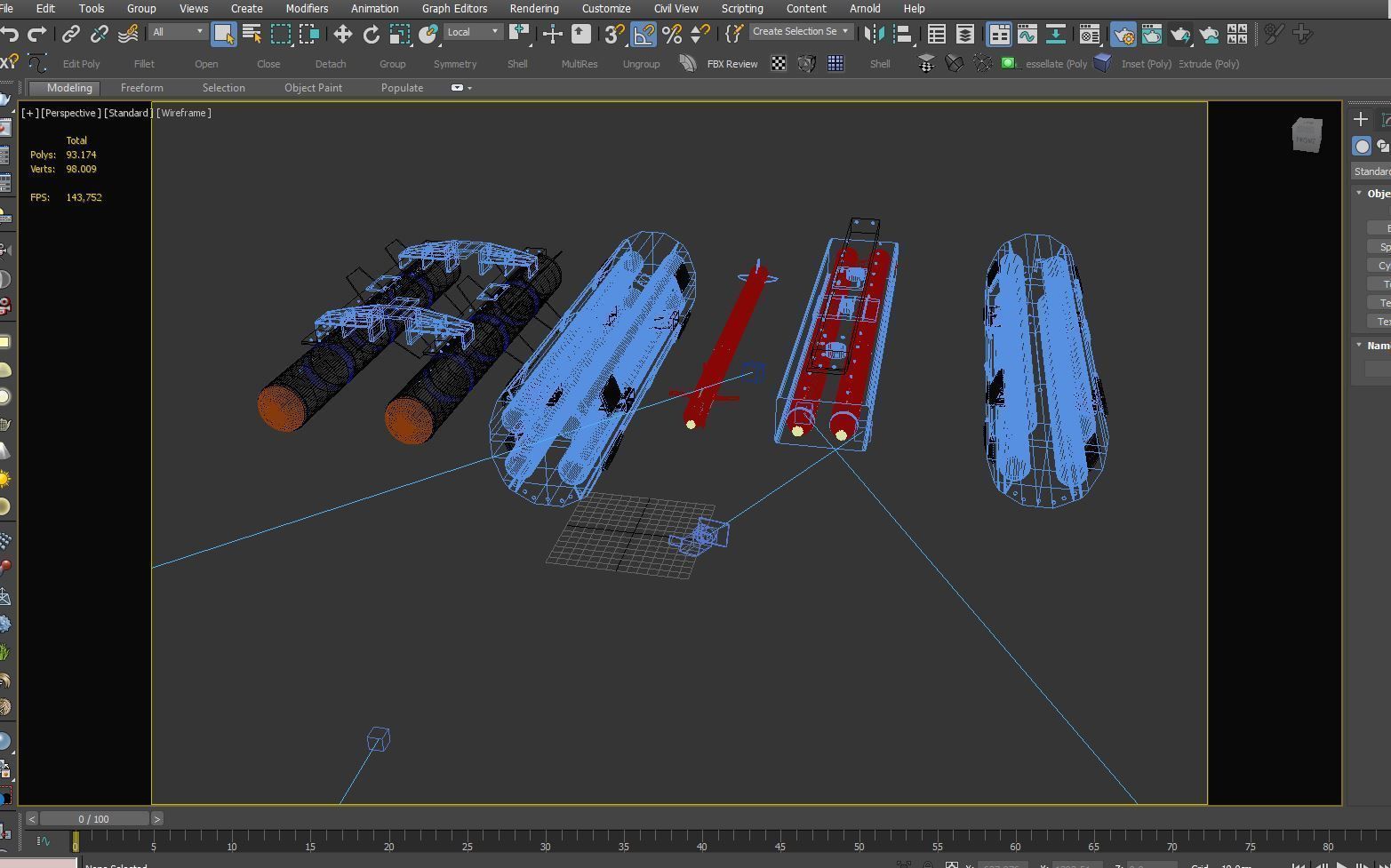Switch to the Object Paint ribbon tab
The height and width of the screenshot is (868, 1391).
pos(313,88)
